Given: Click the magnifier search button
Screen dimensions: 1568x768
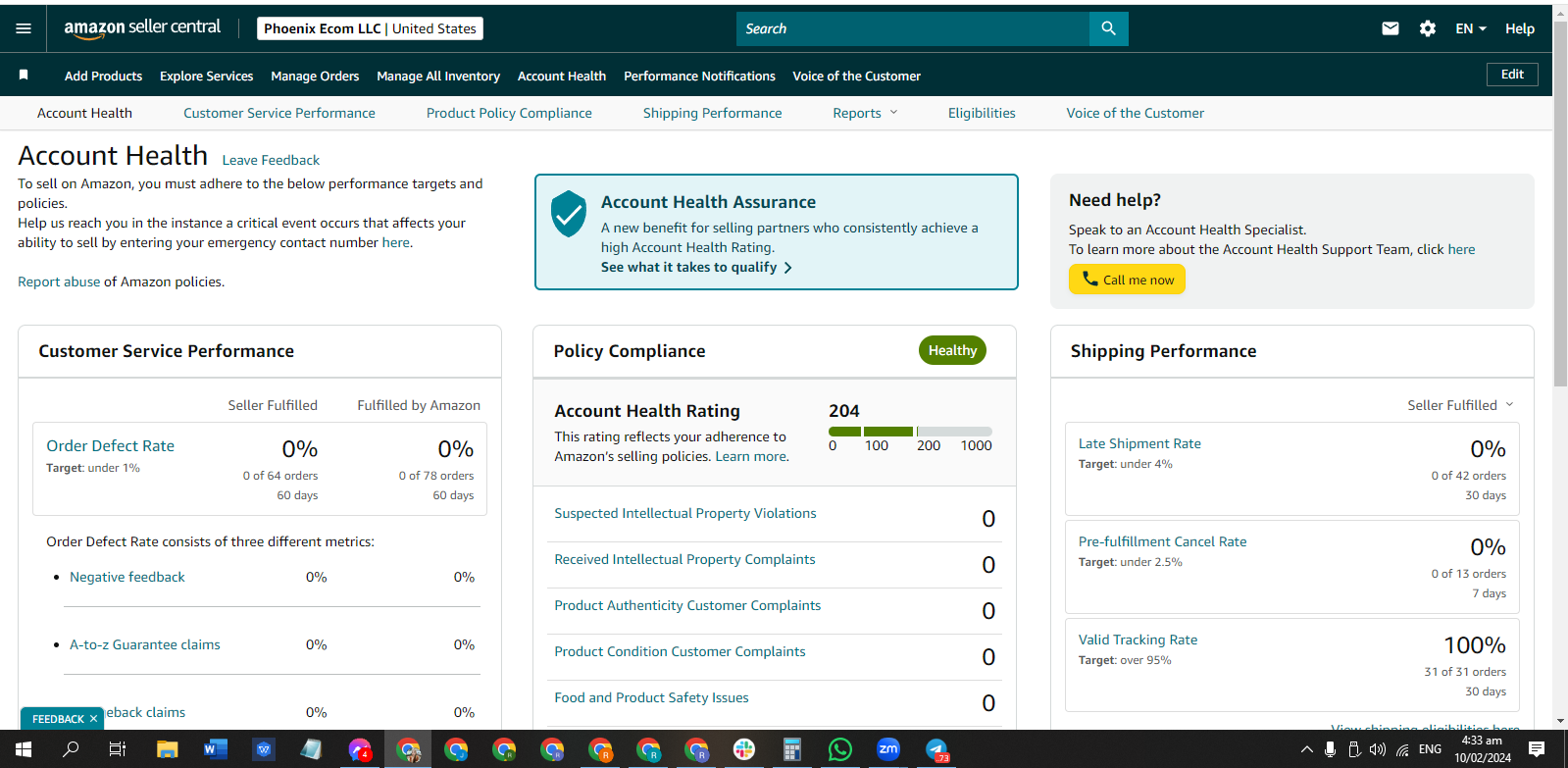Looking at the screenshot, I should [1108, 28].
